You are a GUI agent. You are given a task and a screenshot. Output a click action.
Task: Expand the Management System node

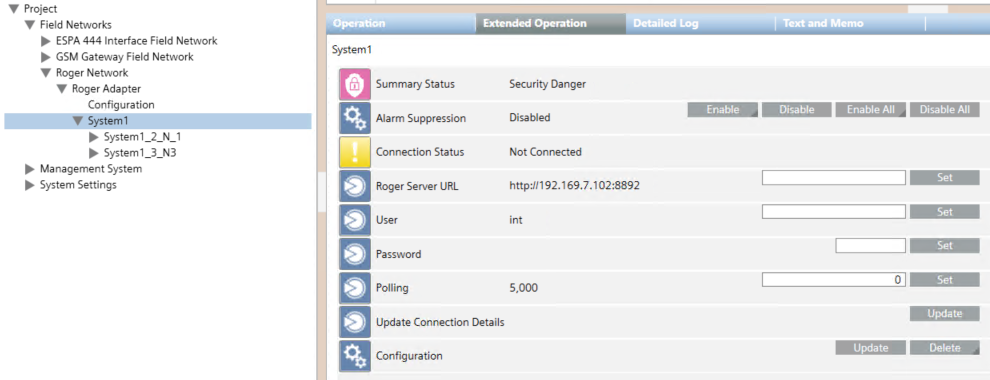(x=29, y=169)
